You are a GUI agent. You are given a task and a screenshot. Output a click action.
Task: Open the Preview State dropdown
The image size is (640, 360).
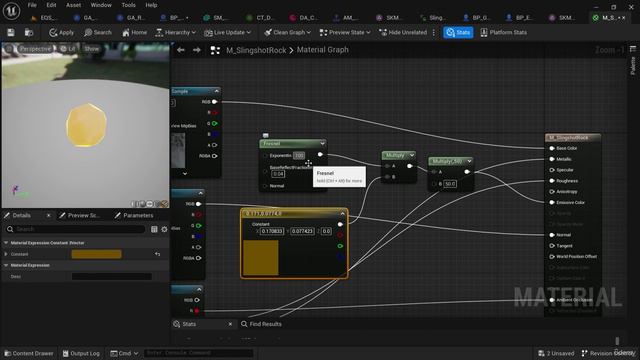[345, 32]
